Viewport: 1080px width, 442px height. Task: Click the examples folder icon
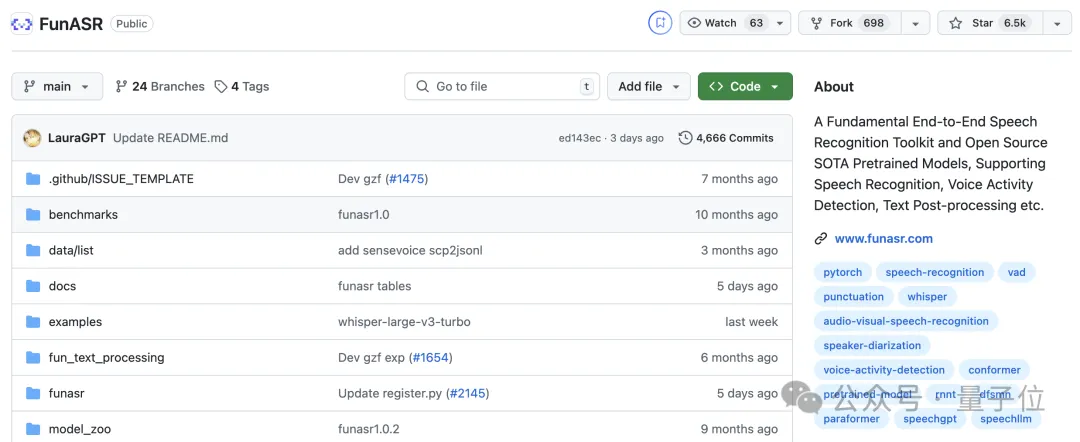click(x=33, y=322)
